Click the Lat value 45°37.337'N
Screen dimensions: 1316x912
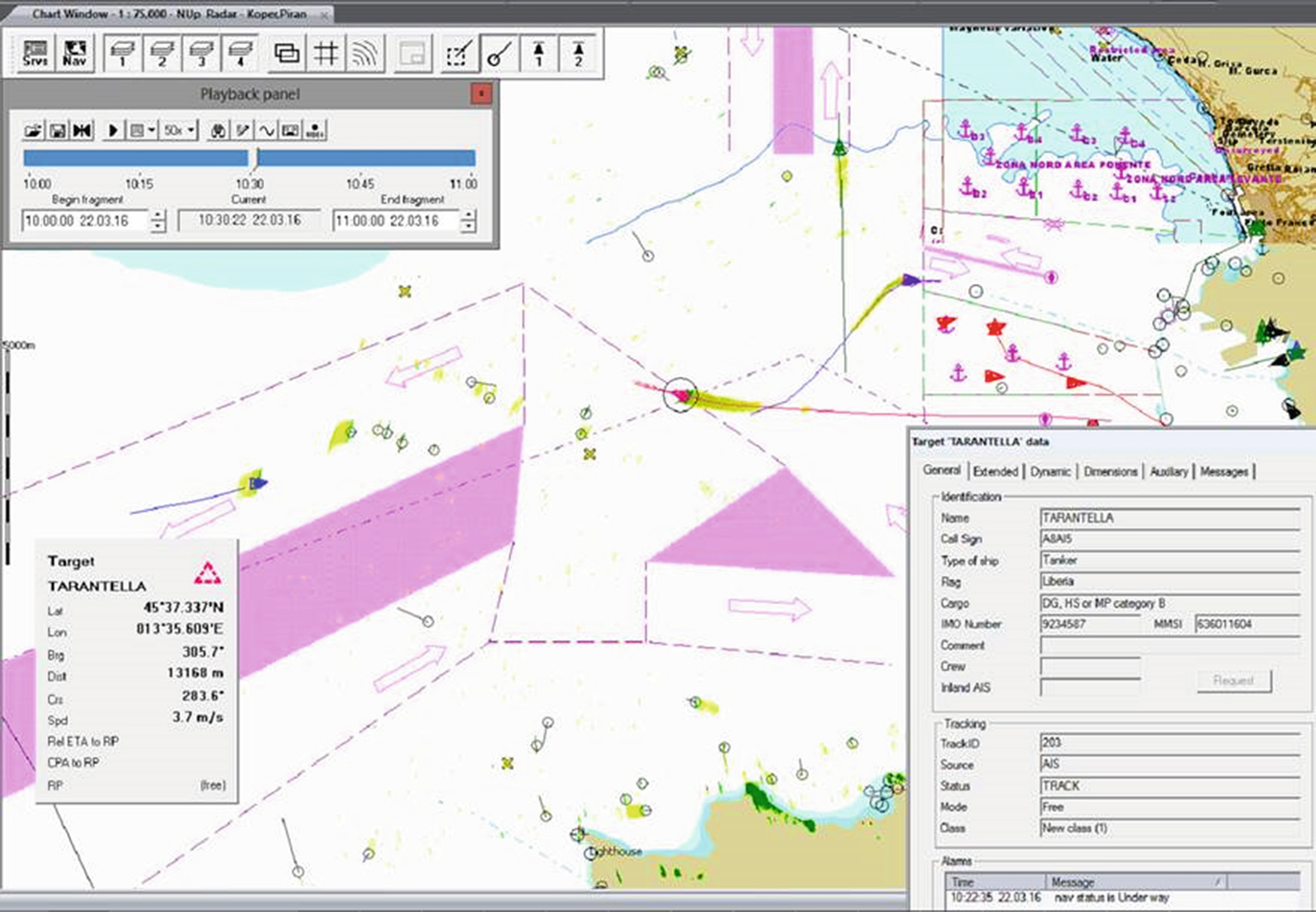(184, 607)
